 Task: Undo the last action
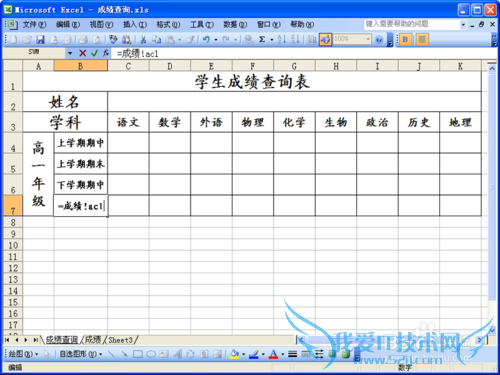tap(206, 40)
